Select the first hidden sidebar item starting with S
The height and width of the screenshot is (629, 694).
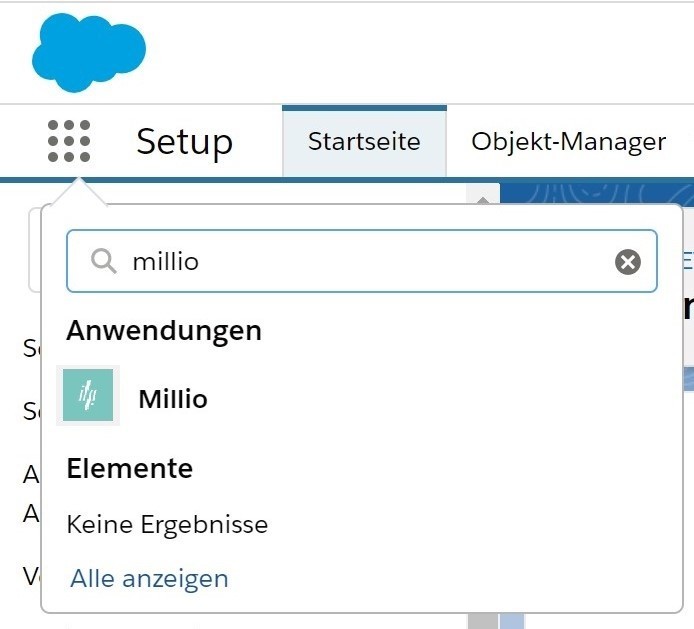coord(32,348)
